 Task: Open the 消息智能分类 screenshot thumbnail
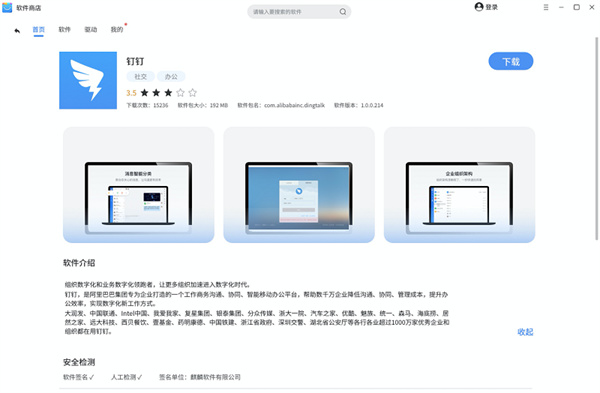point(139,185)
